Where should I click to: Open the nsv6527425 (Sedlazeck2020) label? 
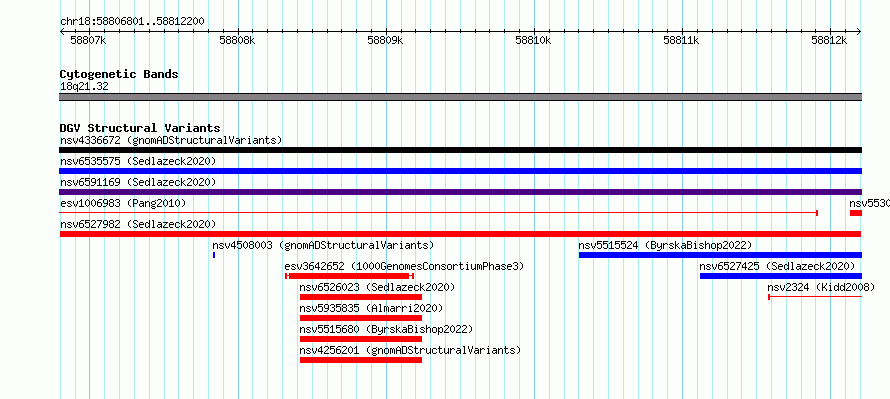click(x=777, y=266)
